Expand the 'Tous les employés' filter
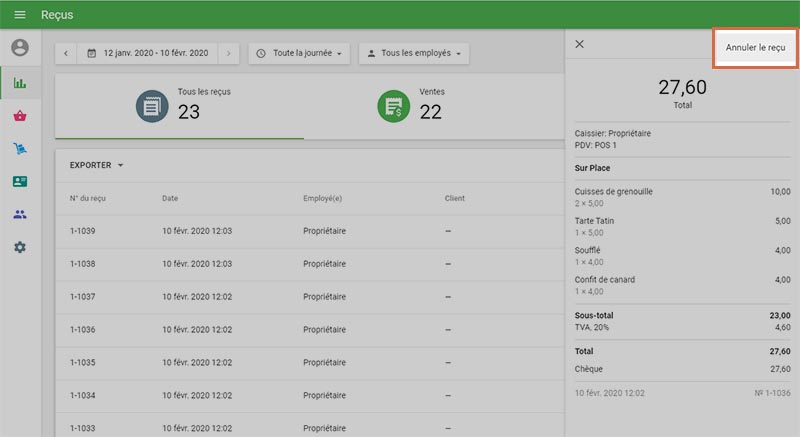This screenshot has width=800, height=437. 414,53
